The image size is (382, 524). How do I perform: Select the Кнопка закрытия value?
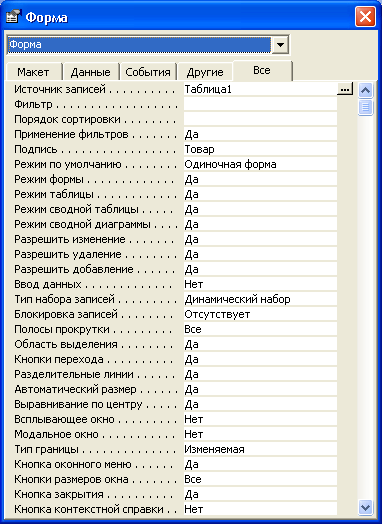coord(260,494)
